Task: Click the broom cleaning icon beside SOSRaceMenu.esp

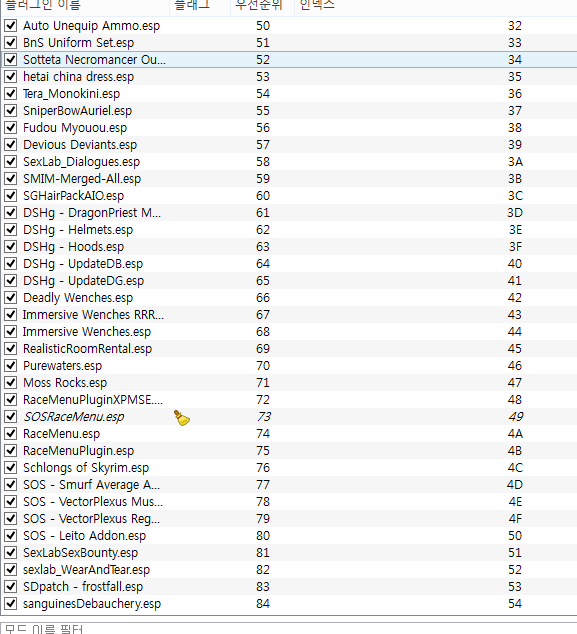Action: tap(182, 418)
